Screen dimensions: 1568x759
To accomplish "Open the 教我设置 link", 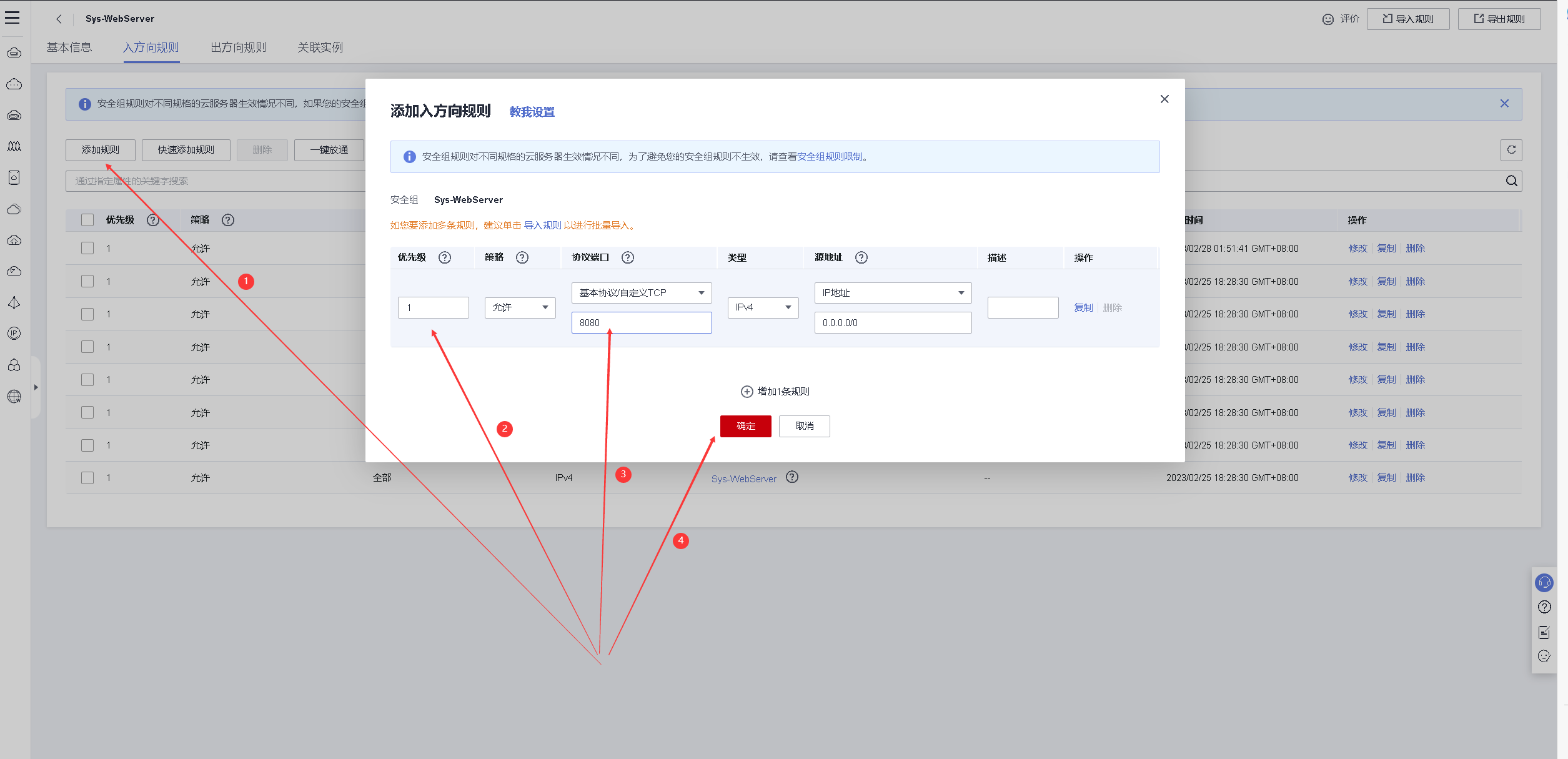I will 532,112.
